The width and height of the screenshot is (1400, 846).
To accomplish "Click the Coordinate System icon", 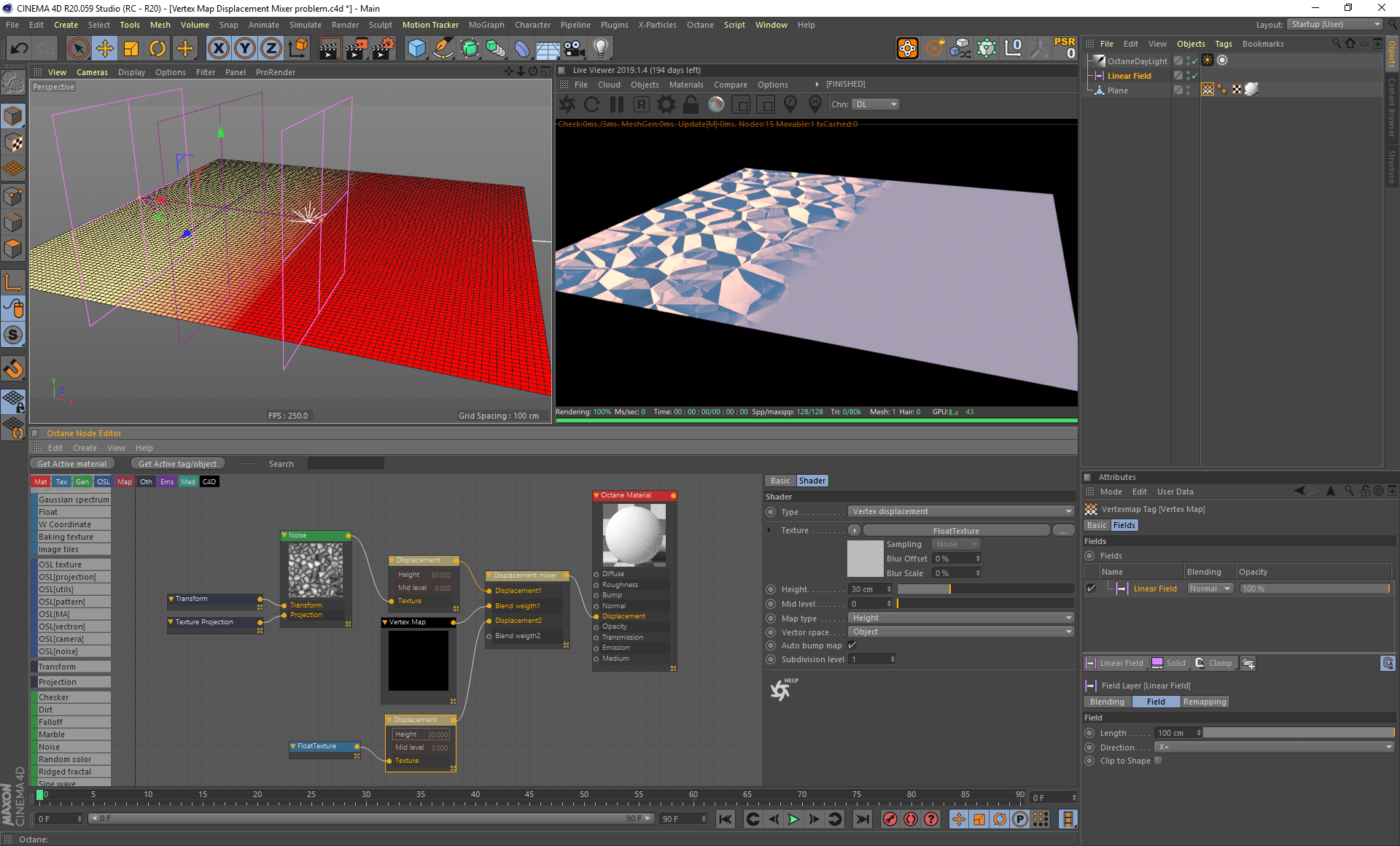I will (x=298, y=49).
